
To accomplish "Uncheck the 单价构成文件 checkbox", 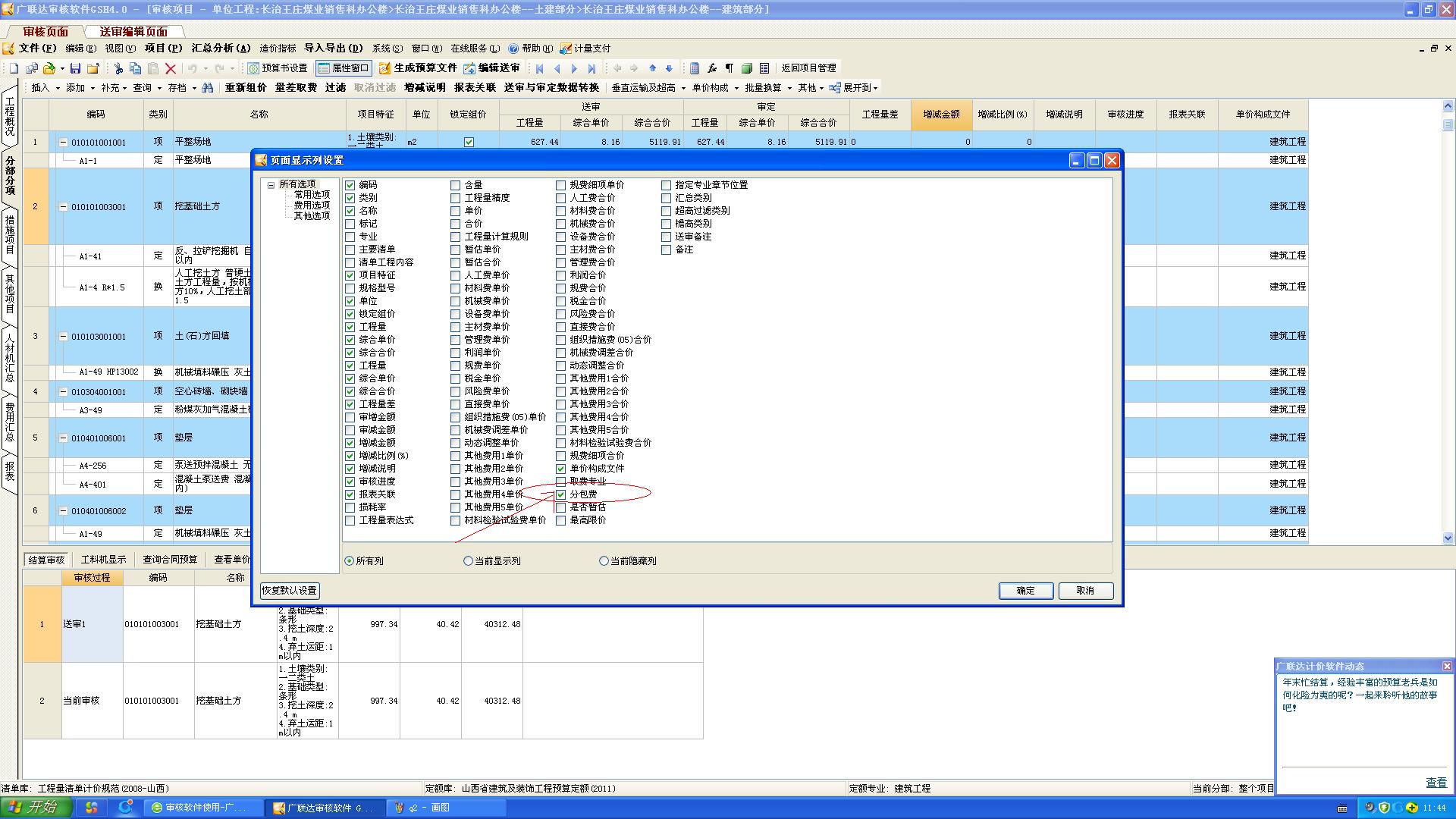I will pos(561,469).
